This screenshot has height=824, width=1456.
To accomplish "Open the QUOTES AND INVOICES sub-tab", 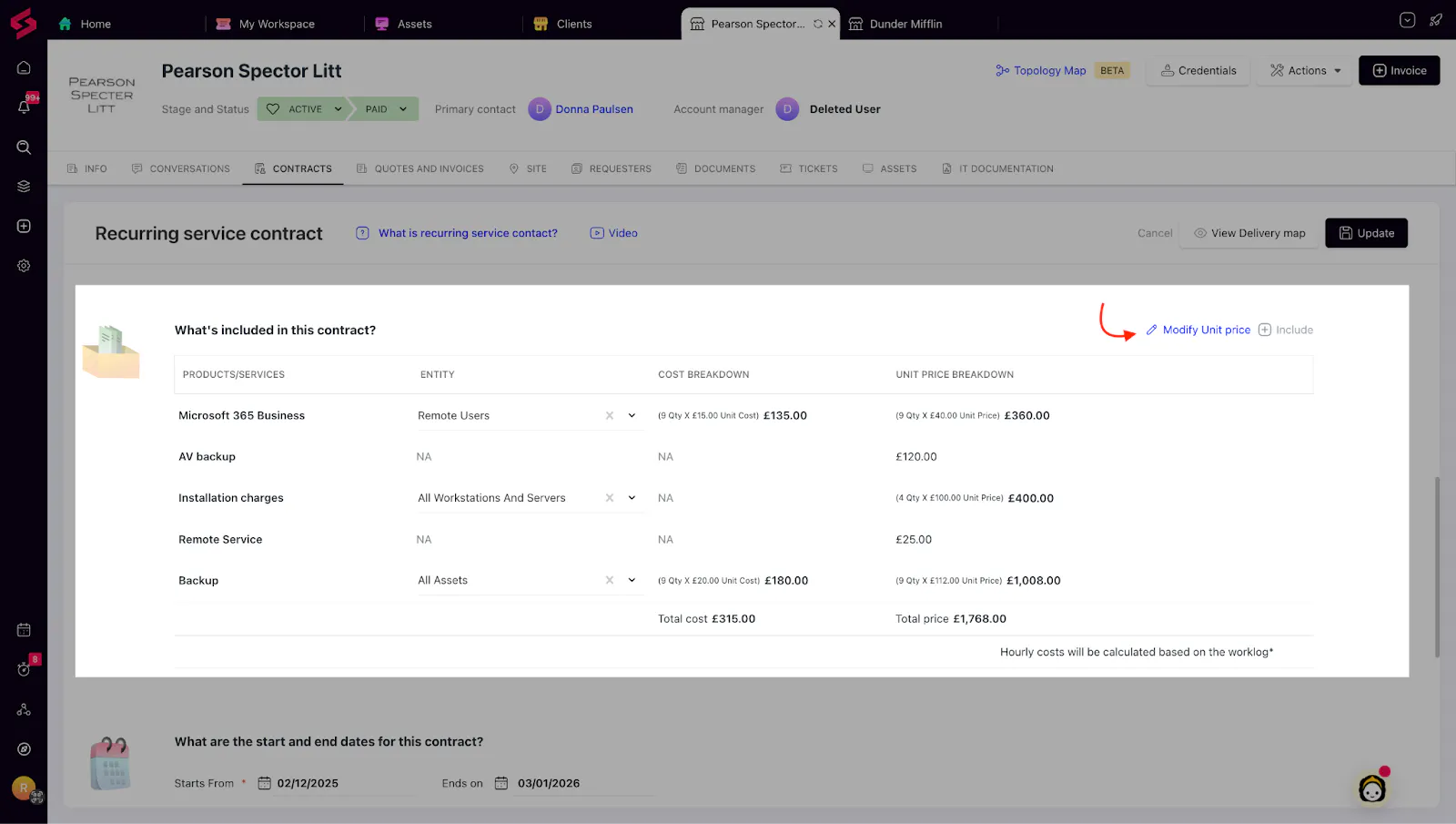I will point(420,168).
